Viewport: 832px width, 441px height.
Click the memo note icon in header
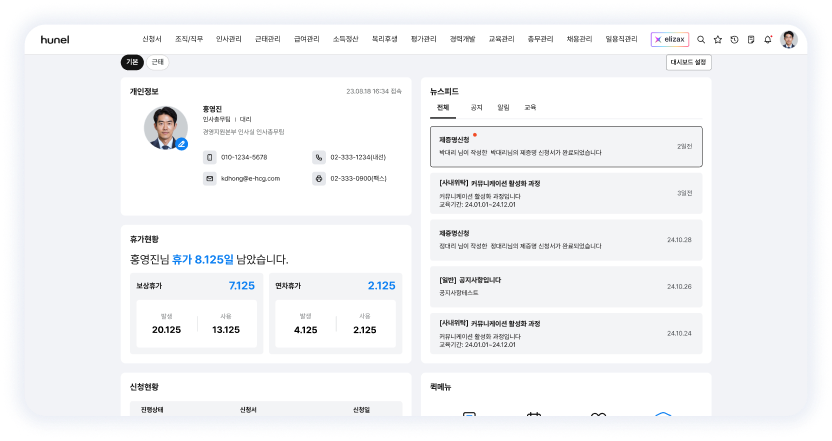pyautogui.click(x=750, y=40)
